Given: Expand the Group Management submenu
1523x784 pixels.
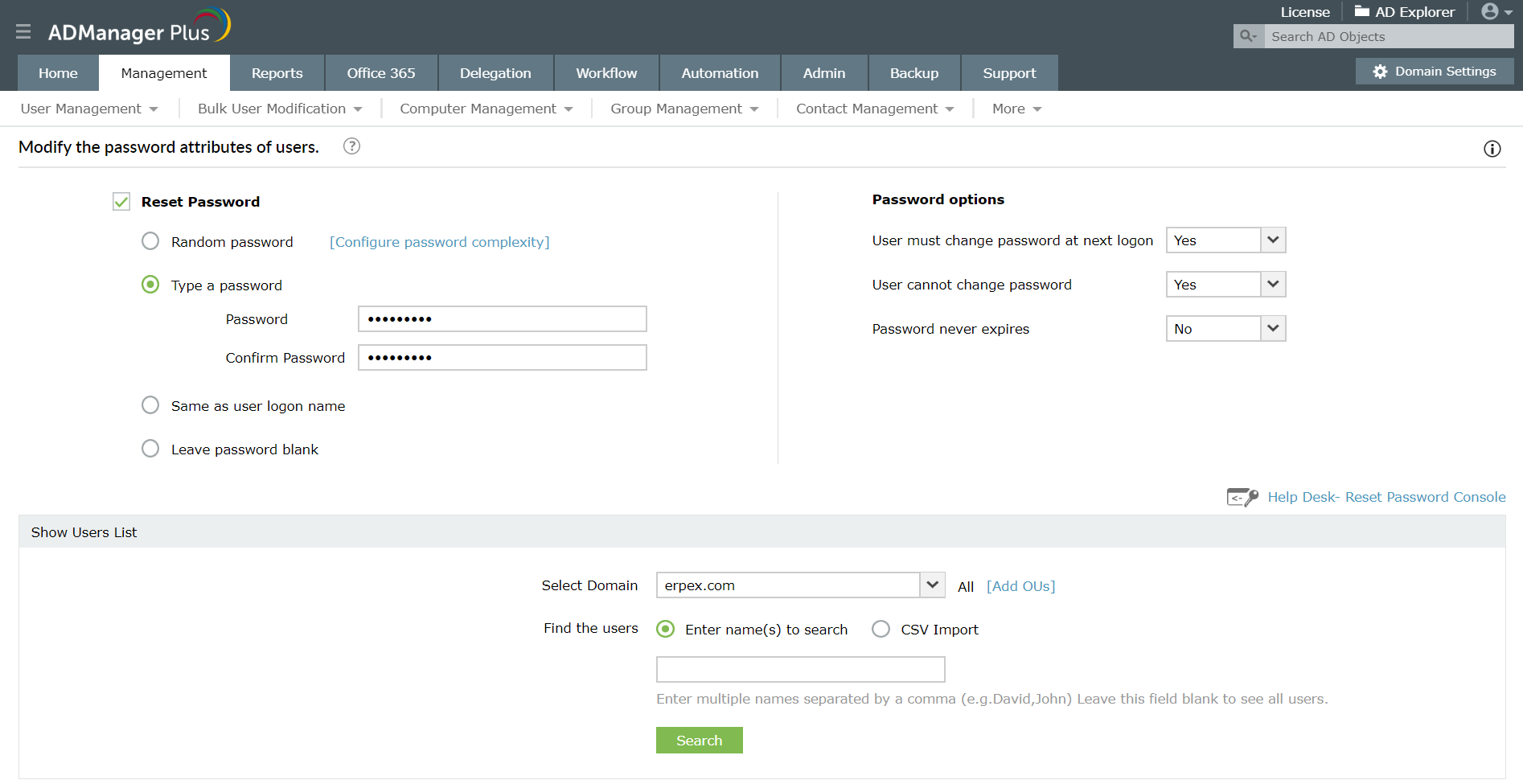Looking at the screenshot, I should pos(684,109).
